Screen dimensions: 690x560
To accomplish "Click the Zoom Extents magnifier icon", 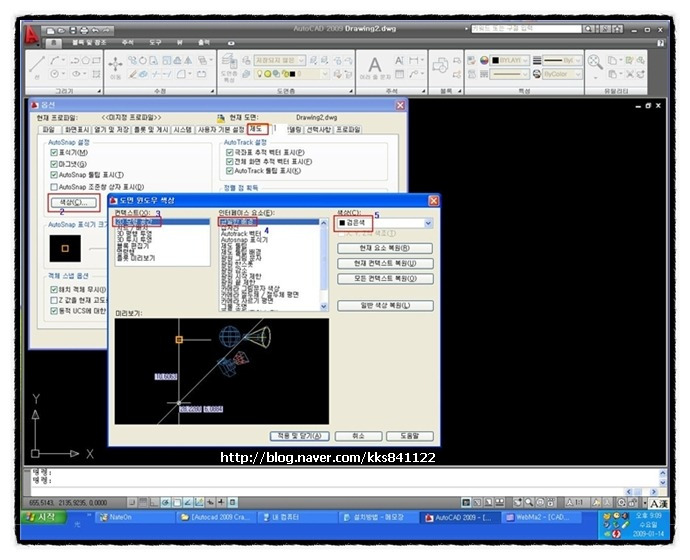I will point(595,62).
